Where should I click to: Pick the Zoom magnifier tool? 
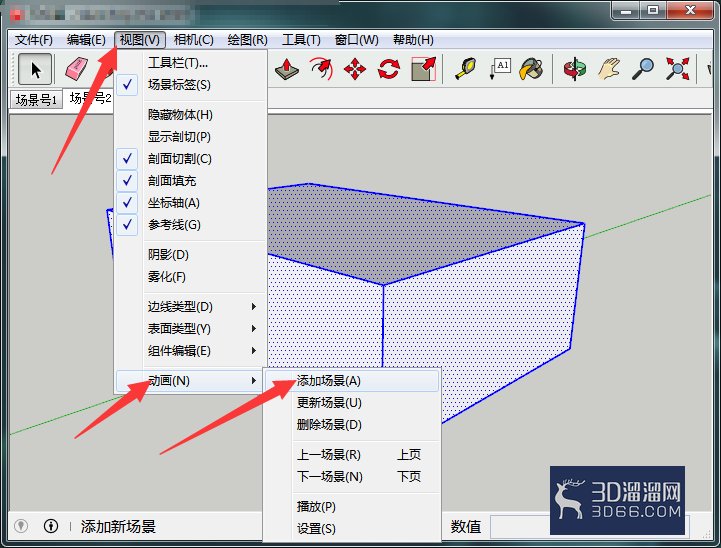point(643,69)
